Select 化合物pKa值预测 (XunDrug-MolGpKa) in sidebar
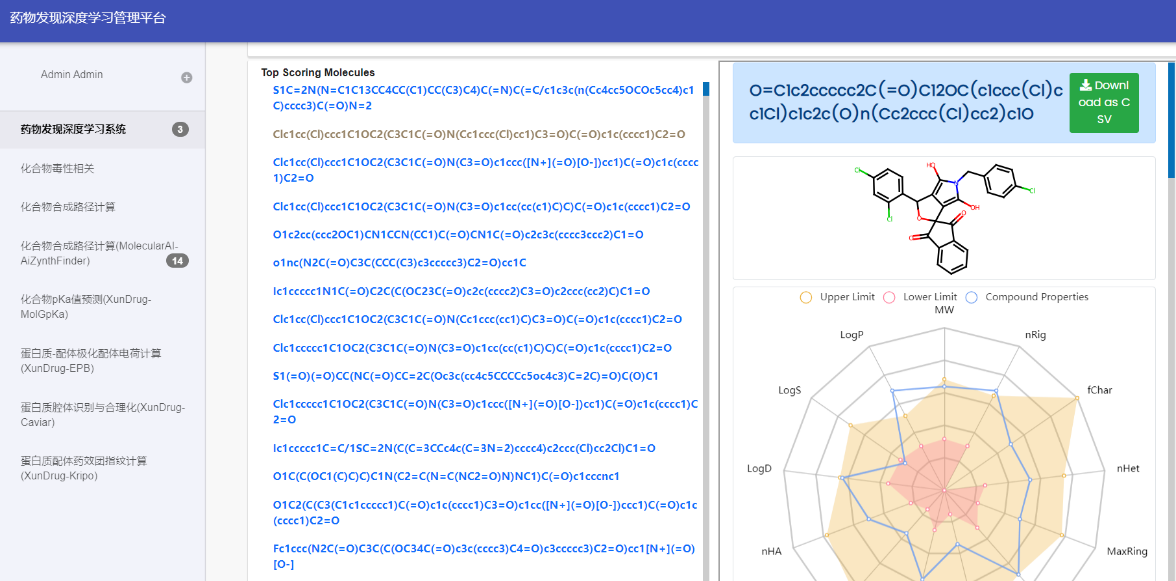The image size is (1176, 581). (86, 306)
